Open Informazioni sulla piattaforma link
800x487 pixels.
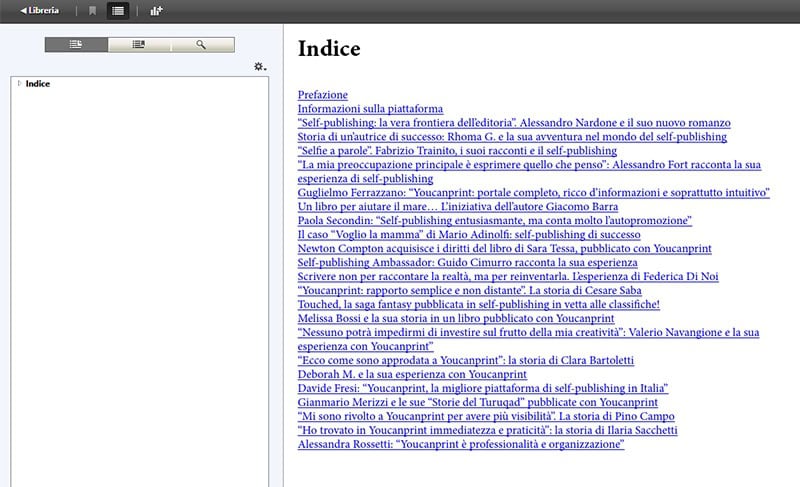point(370,109)
